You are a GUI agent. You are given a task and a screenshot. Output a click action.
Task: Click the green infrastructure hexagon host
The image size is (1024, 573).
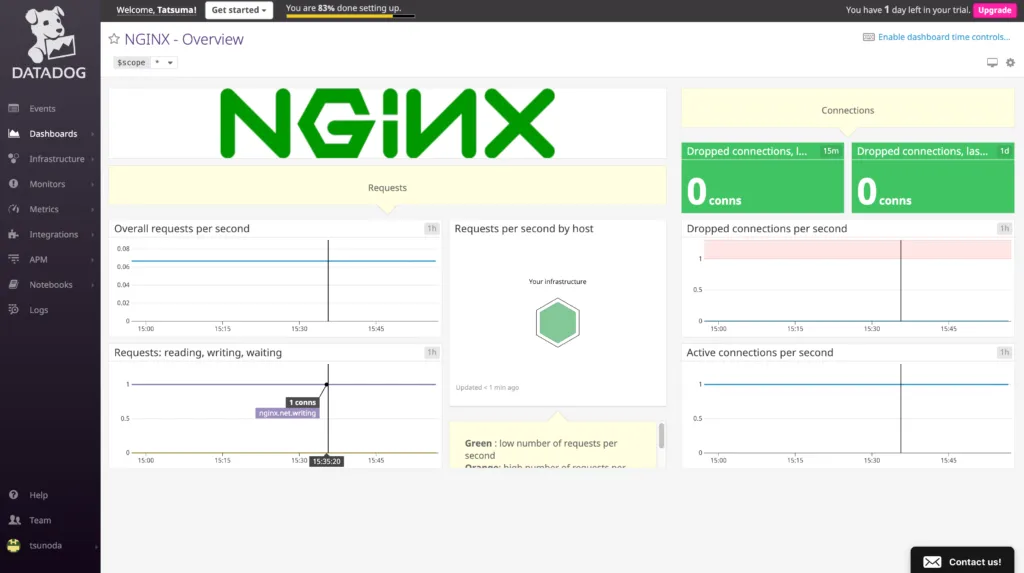pyautogui.click(x=557, y=322)
